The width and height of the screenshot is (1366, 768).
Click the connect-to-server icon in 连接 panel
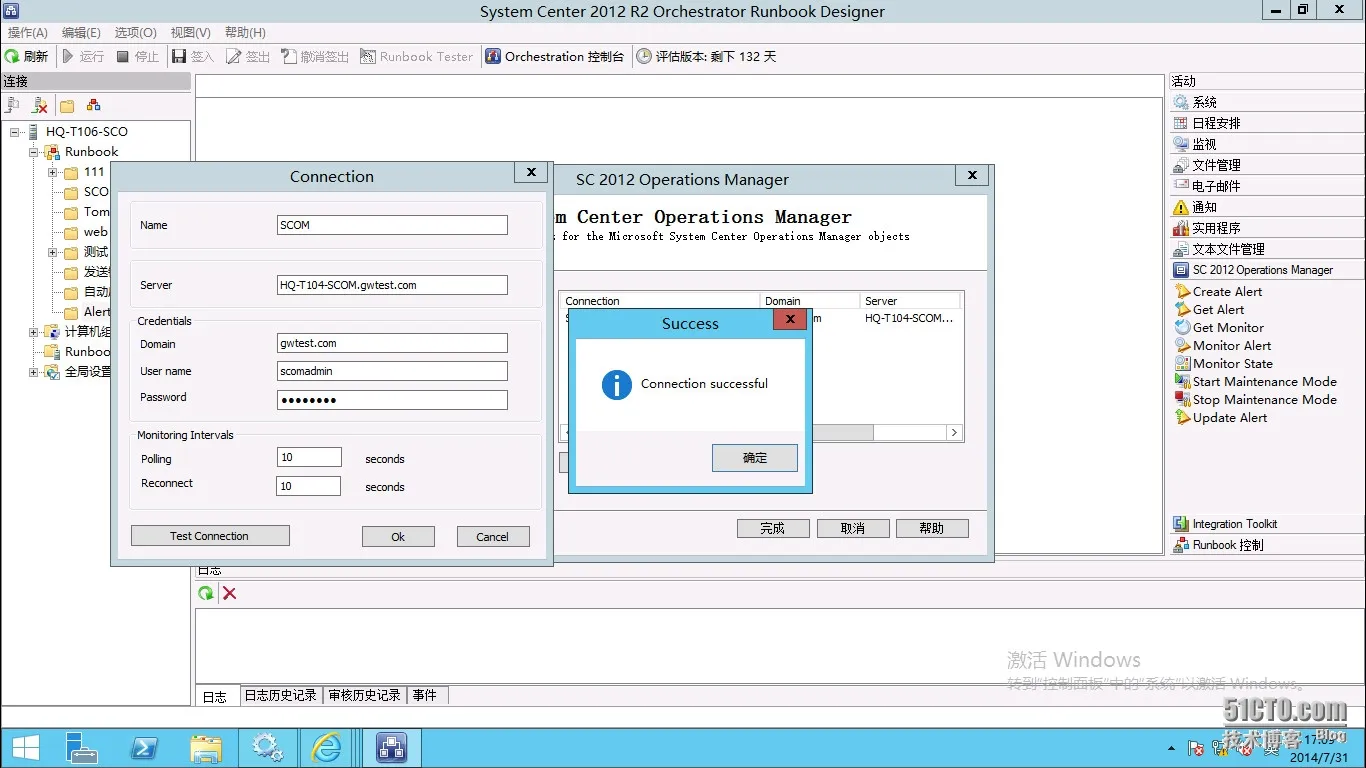14,105
